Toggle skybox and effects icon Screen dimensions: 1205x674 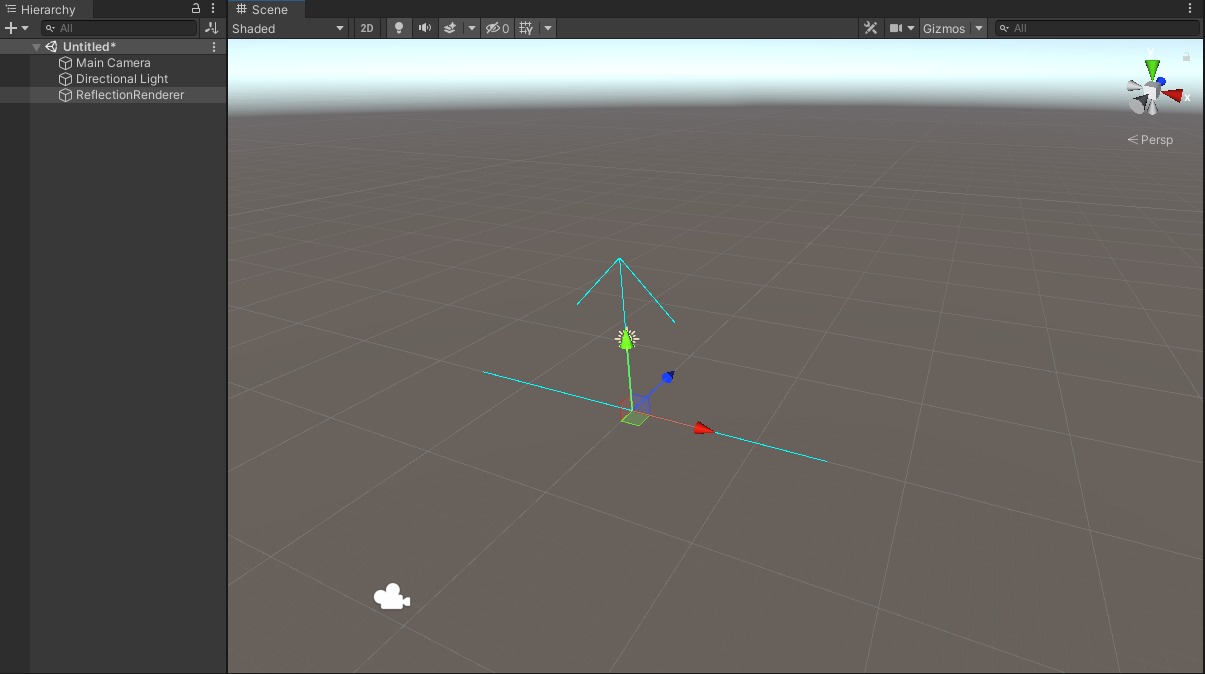[x=451, y=28]
